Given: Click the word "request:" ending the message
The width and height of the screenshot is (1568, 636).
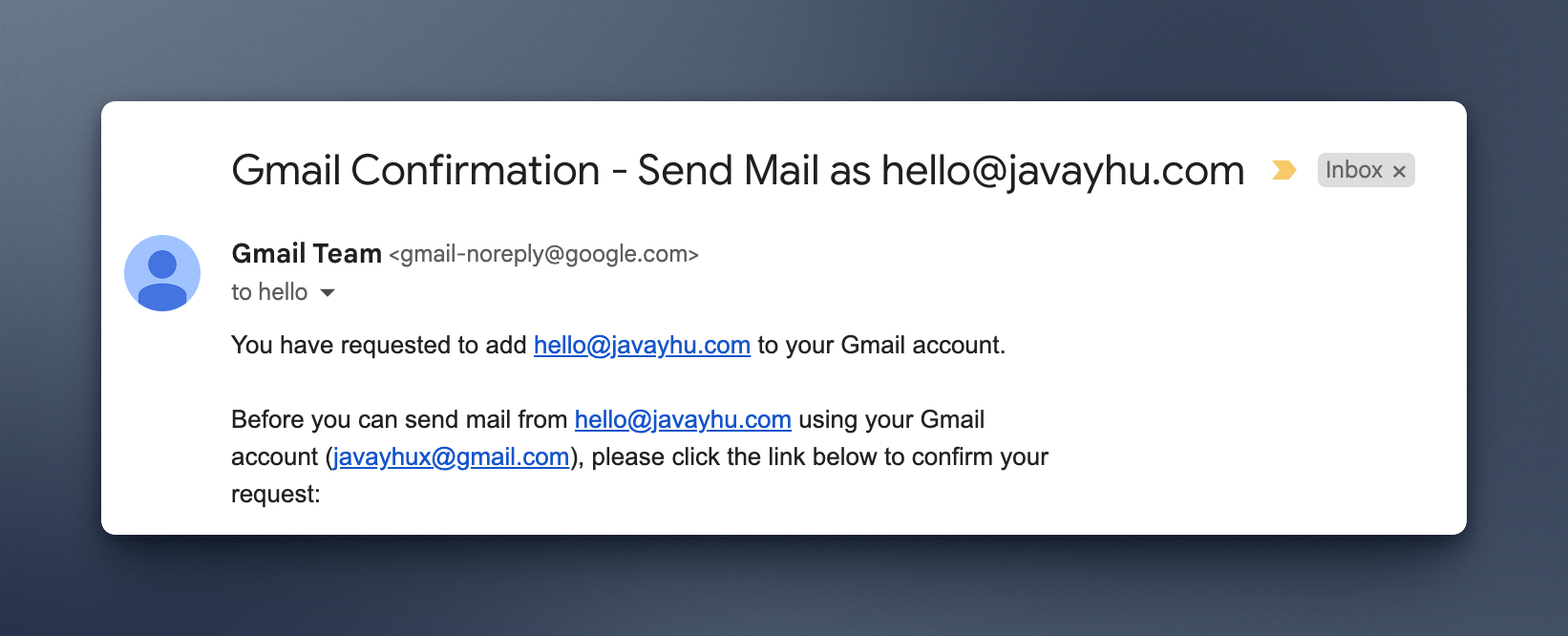Looking at the screenshot, I should [x=275, y=494].
